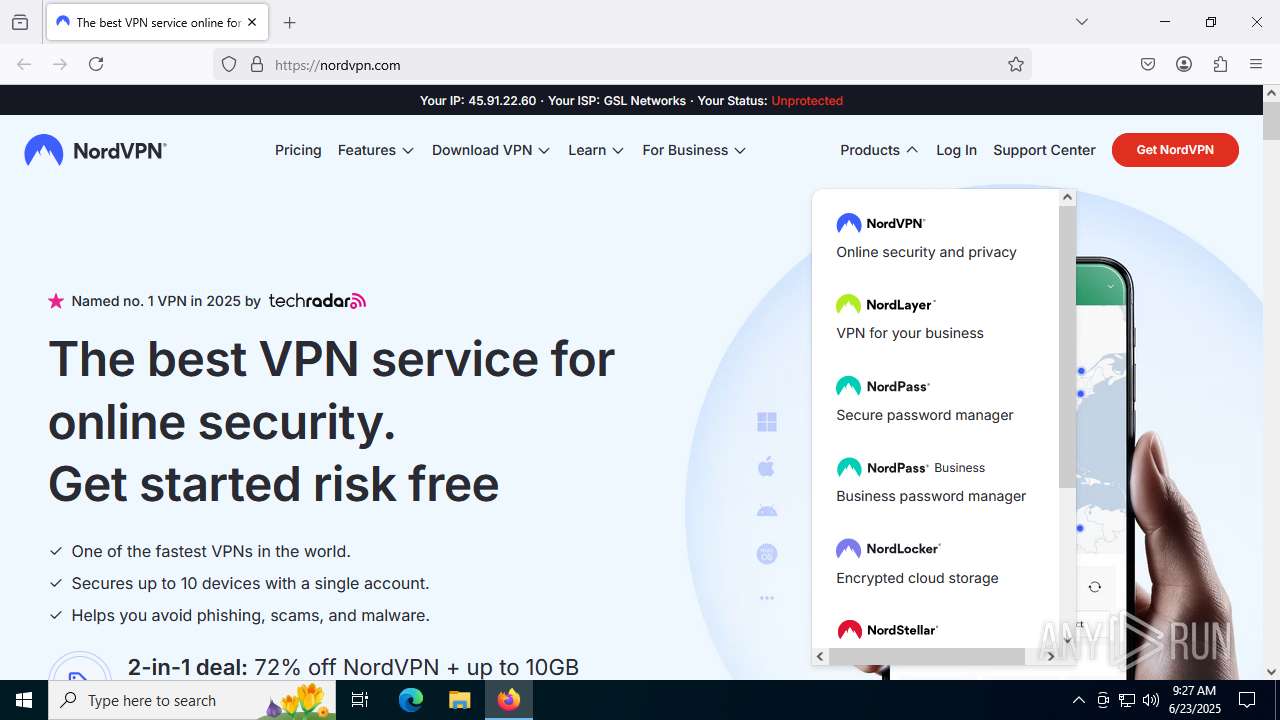The width and height of the screenshot is (1280, 720).
Task: Open Save to Pocket icon
Action: [x=1148, y=64]
